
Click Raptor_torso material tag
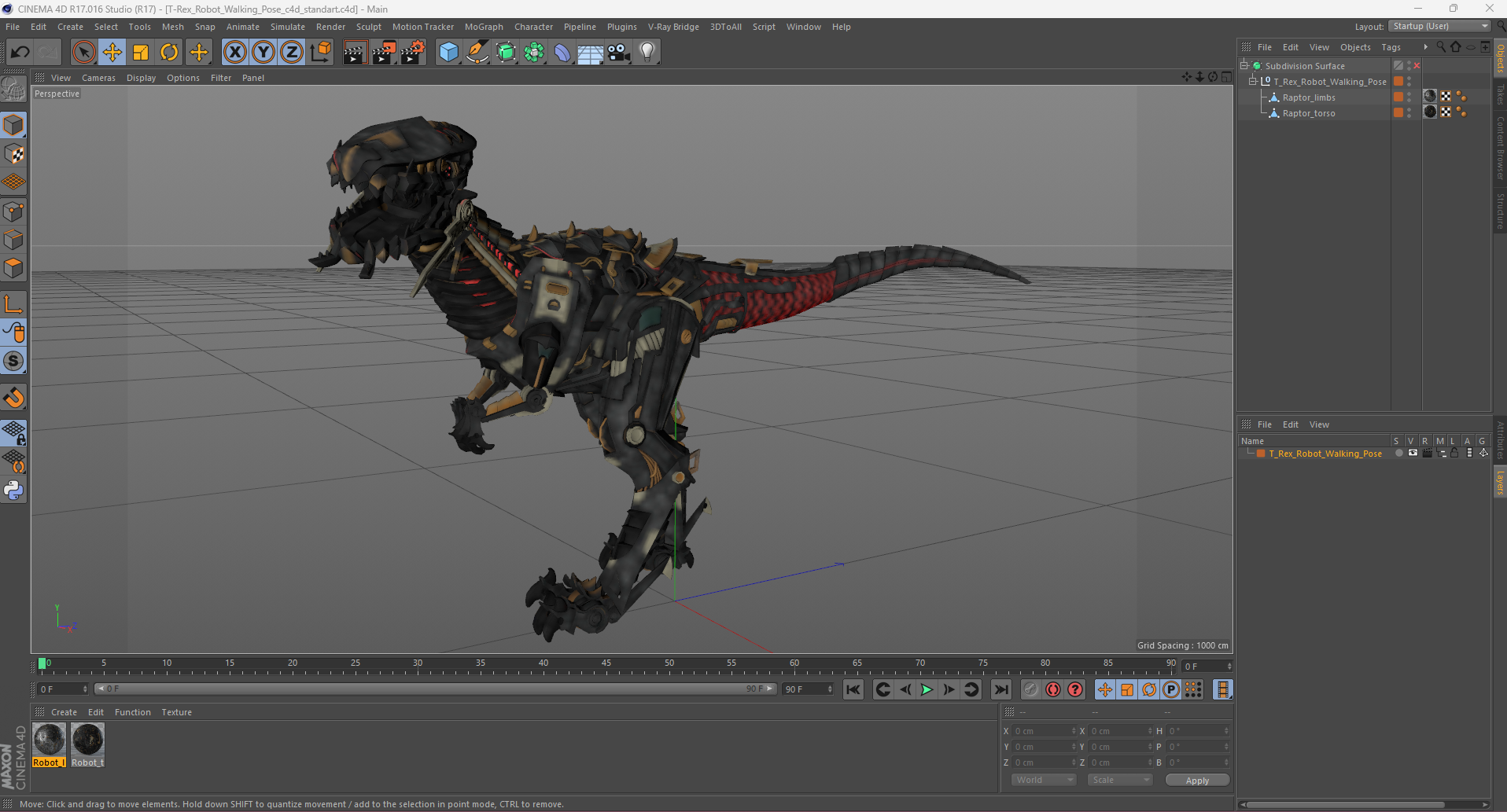click(x=1430, y=112)
